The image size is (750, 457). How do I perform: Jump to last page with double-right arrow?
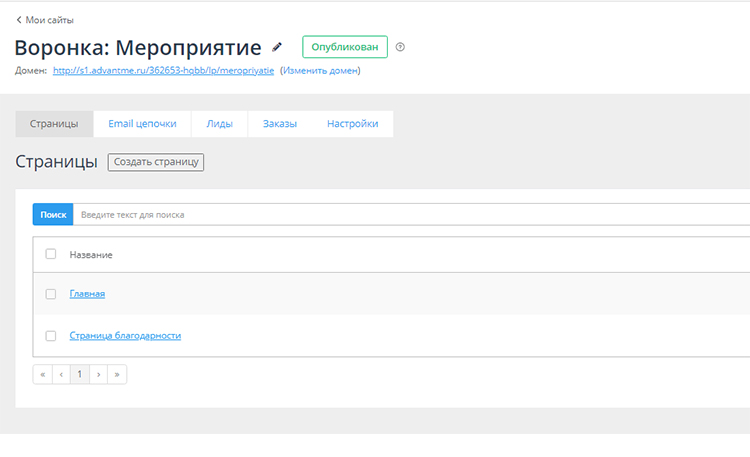[x=117, y=374]
